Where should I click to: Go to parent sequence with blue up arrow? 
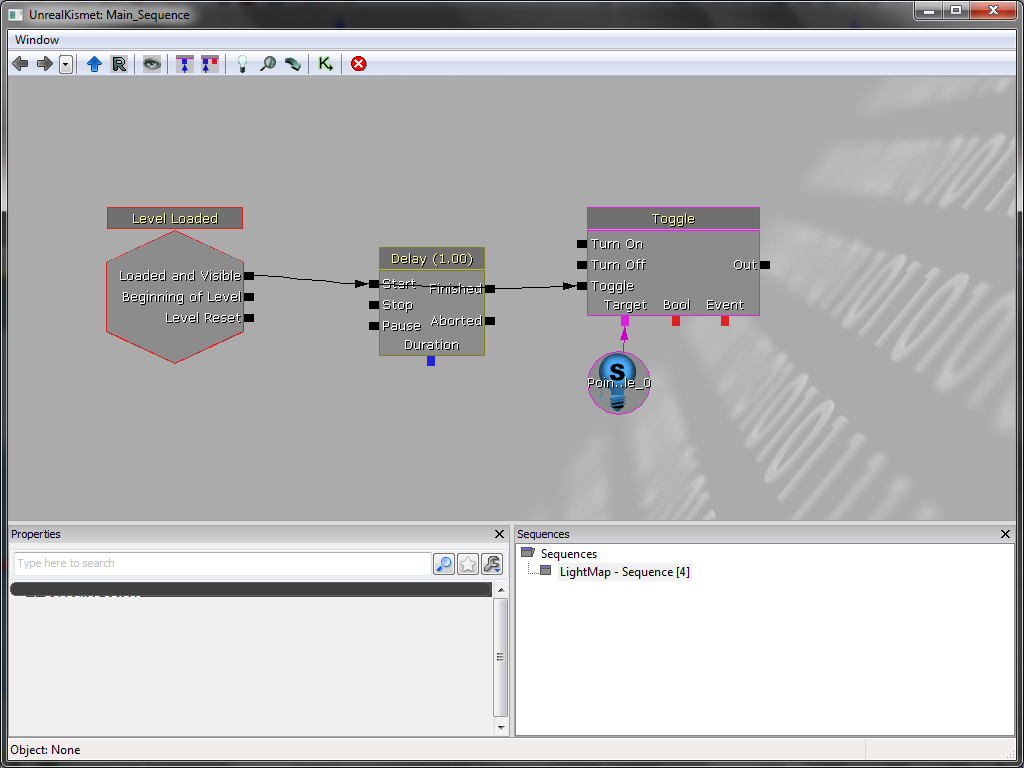point(94,64)
